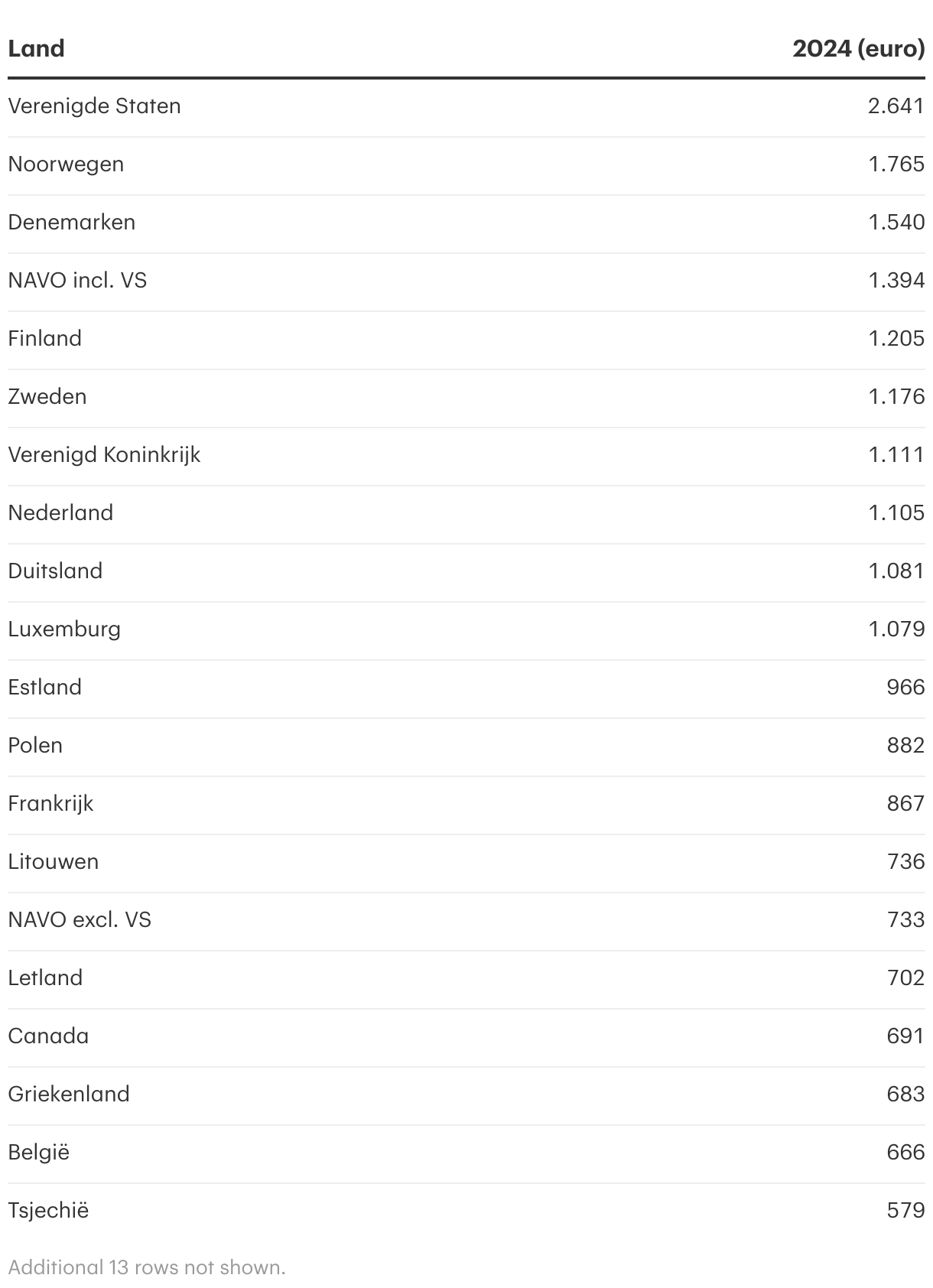Click the 2024 (euro) column header

(858, 49)
